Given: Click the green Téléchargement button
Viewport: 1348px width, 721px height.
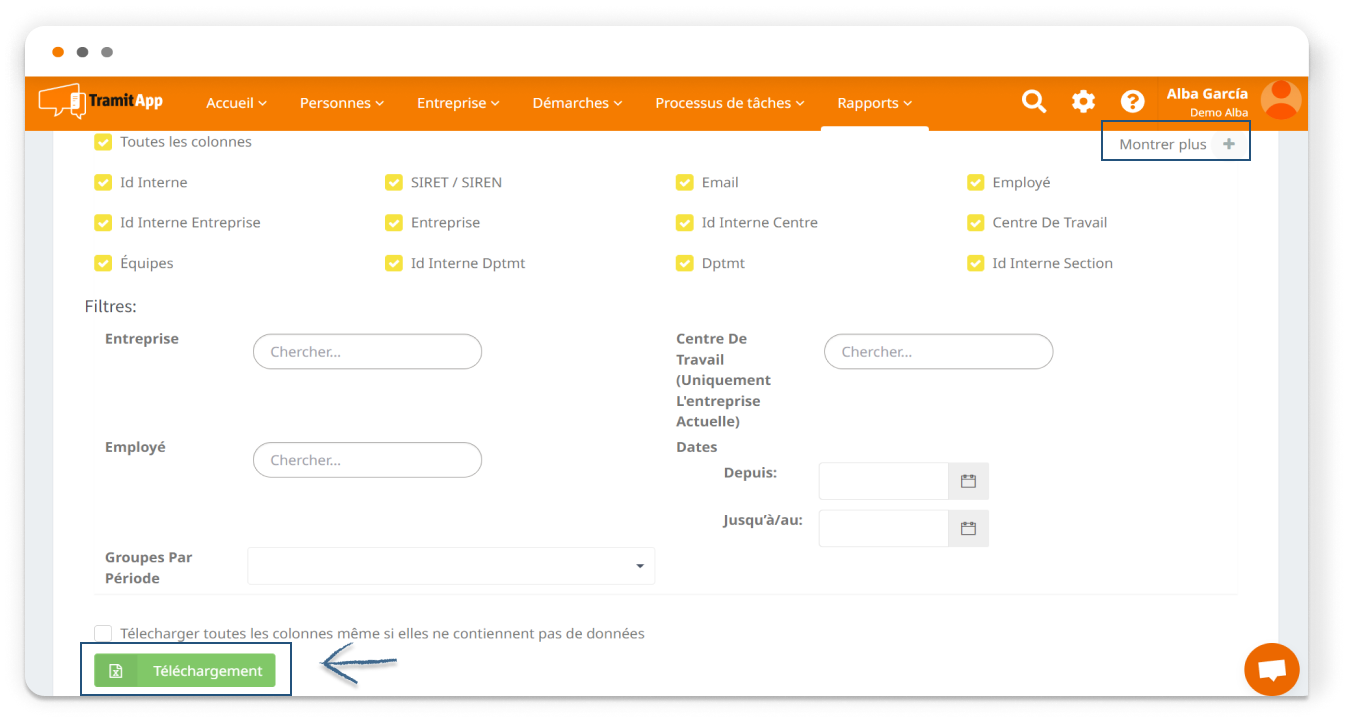Looking at the screenshot, I should point(185,671).
